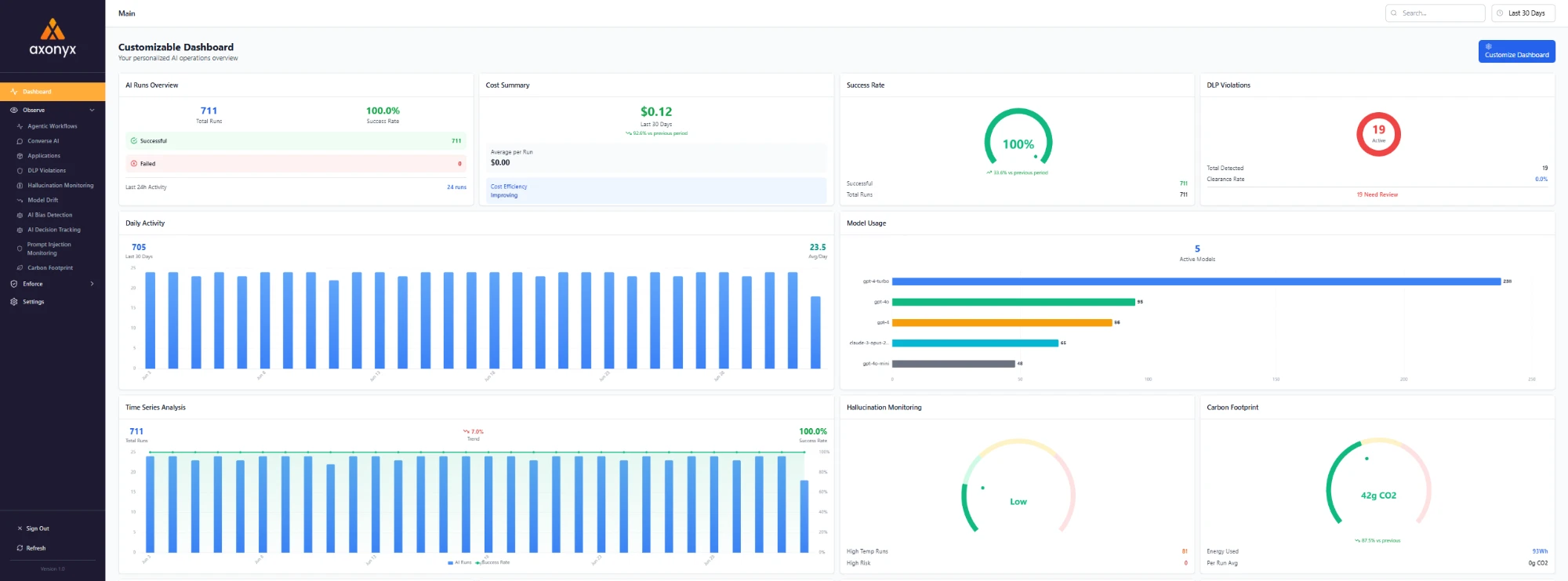Click the Hallucination Monitoring brain icon

20,186
